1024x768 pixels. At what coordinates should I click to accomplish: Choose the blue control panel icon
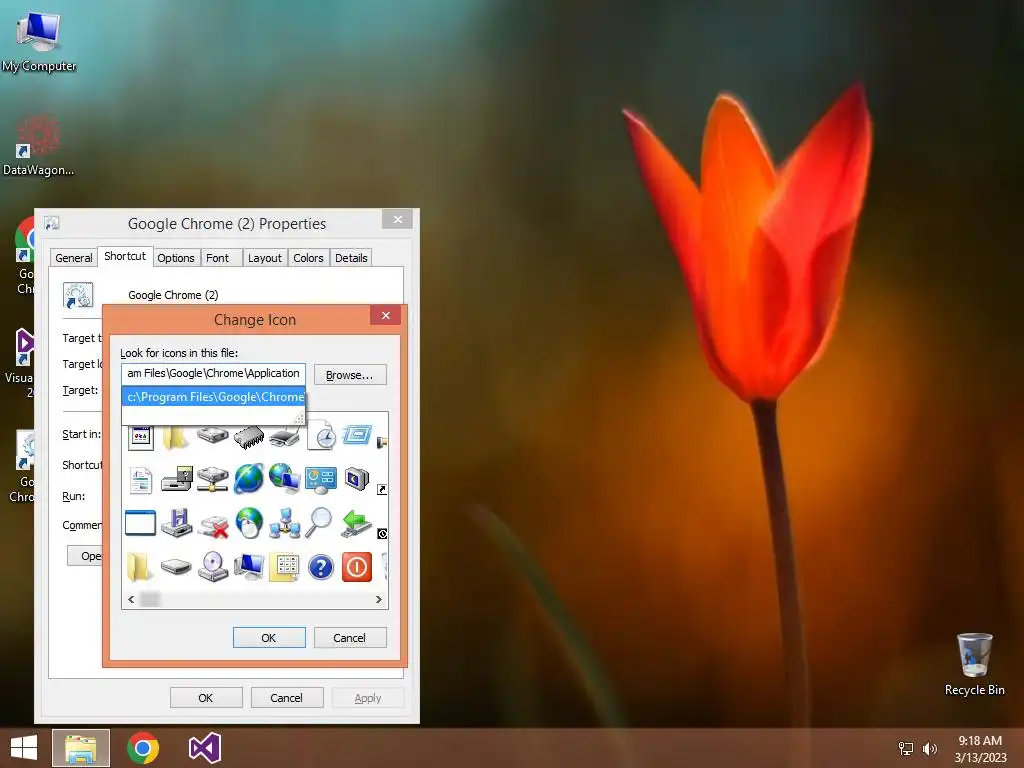pos(321,480)
